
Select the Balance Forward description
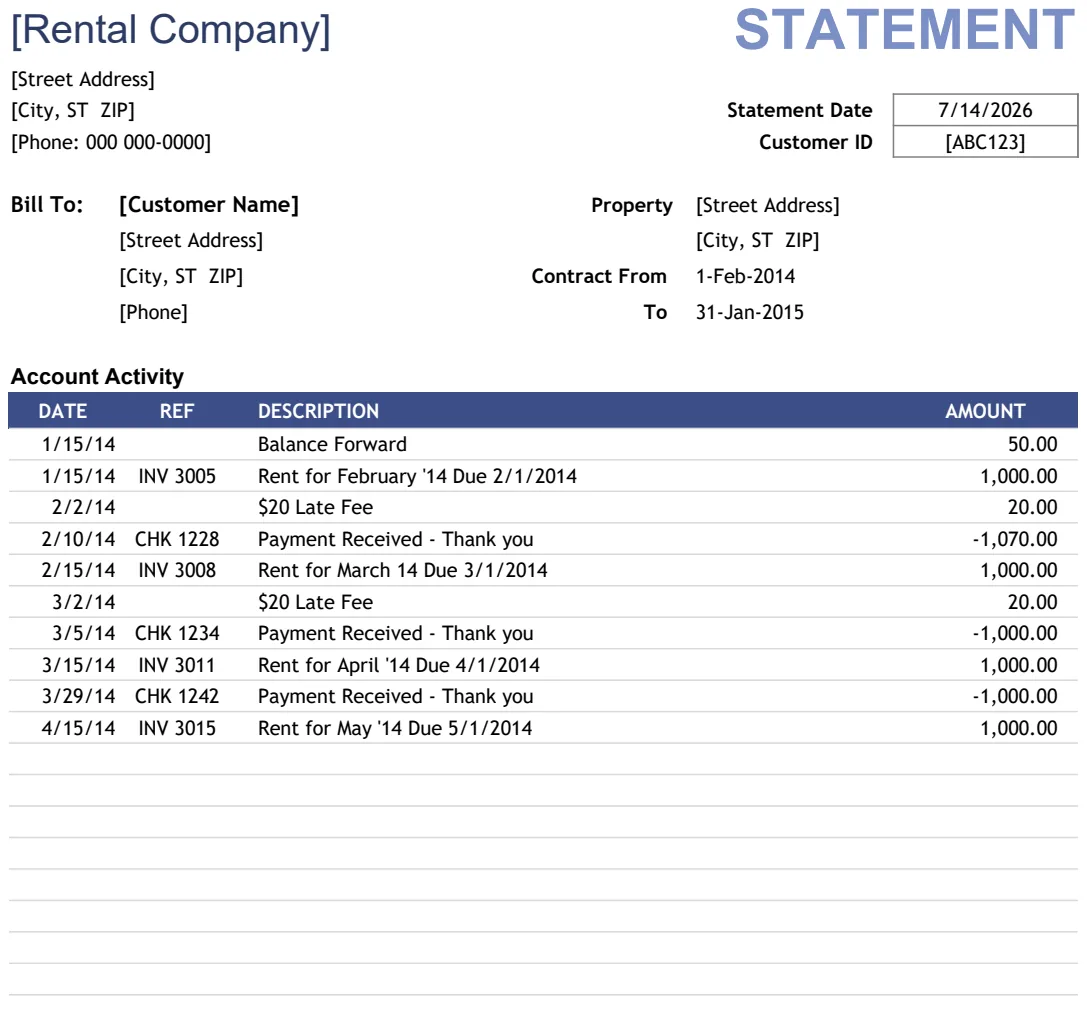(332, 444)
